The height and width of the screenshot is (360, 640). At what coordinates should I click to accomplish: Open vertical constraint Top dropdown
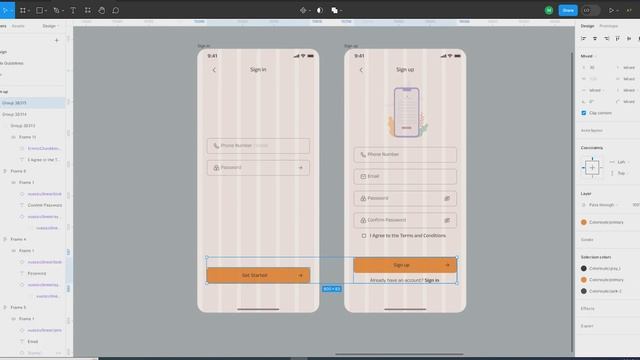tap(621, 173)
